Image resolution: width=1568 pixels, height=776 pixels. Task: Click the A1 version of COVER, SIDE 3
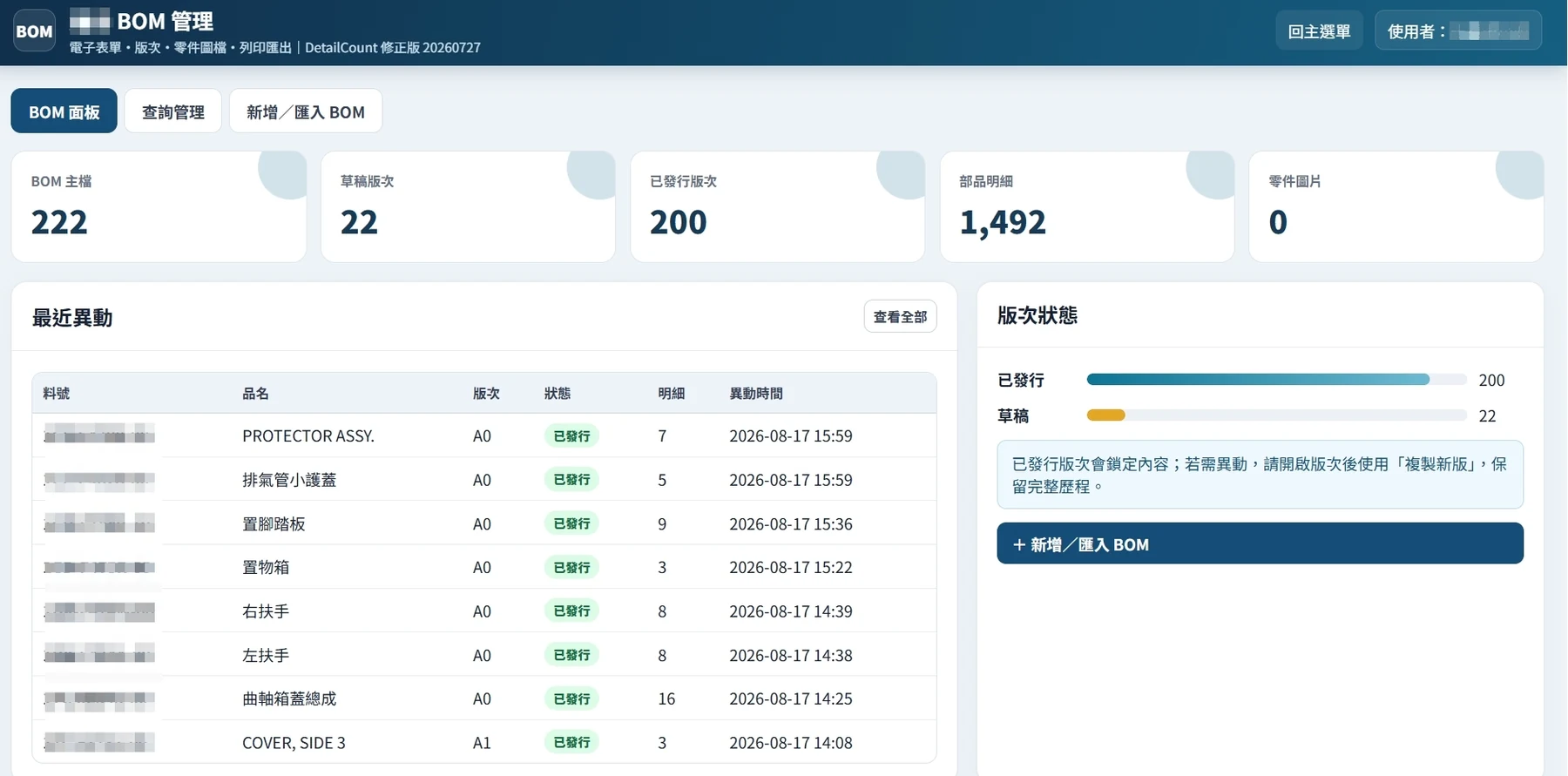pyautogui.click(x=482, y=743)
